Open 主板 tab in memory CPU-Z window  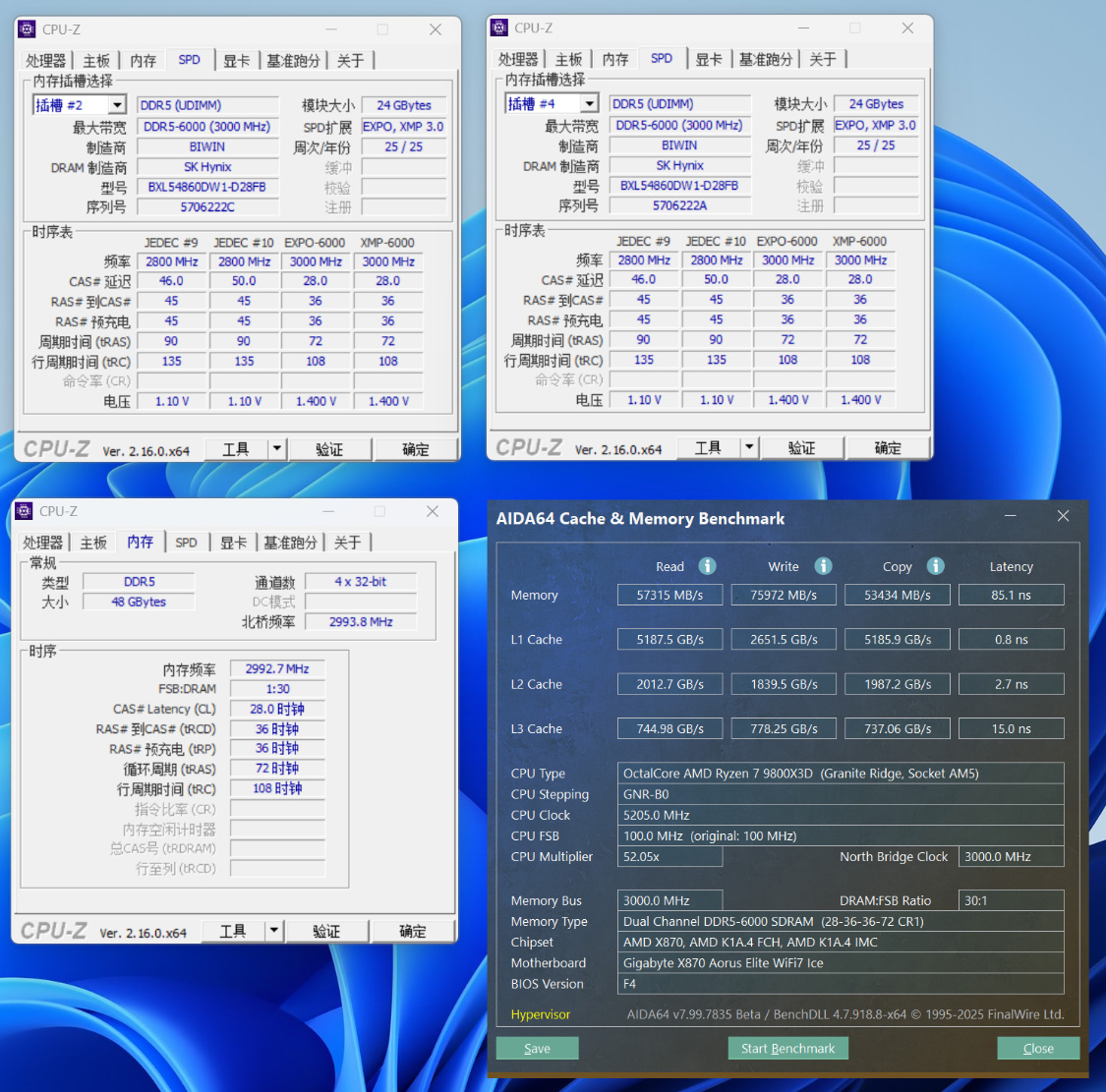pyautogui.click(x=93, y=543)
